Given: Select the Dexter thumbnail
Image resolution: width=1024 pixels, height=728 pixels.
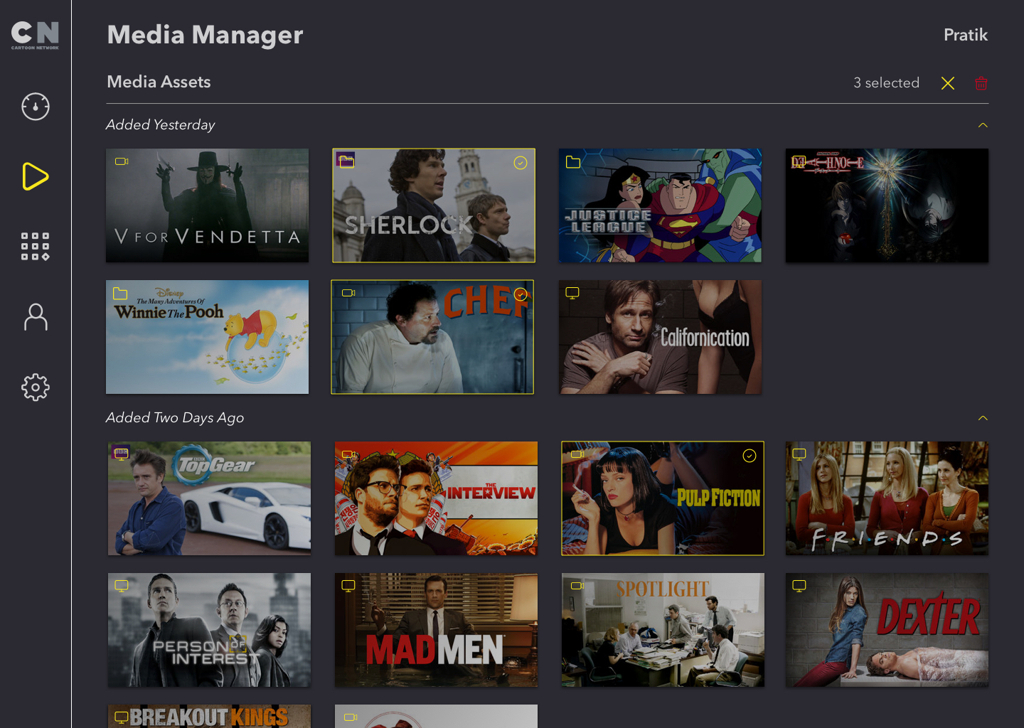Looking at the screenshot, I should point(886,630).
